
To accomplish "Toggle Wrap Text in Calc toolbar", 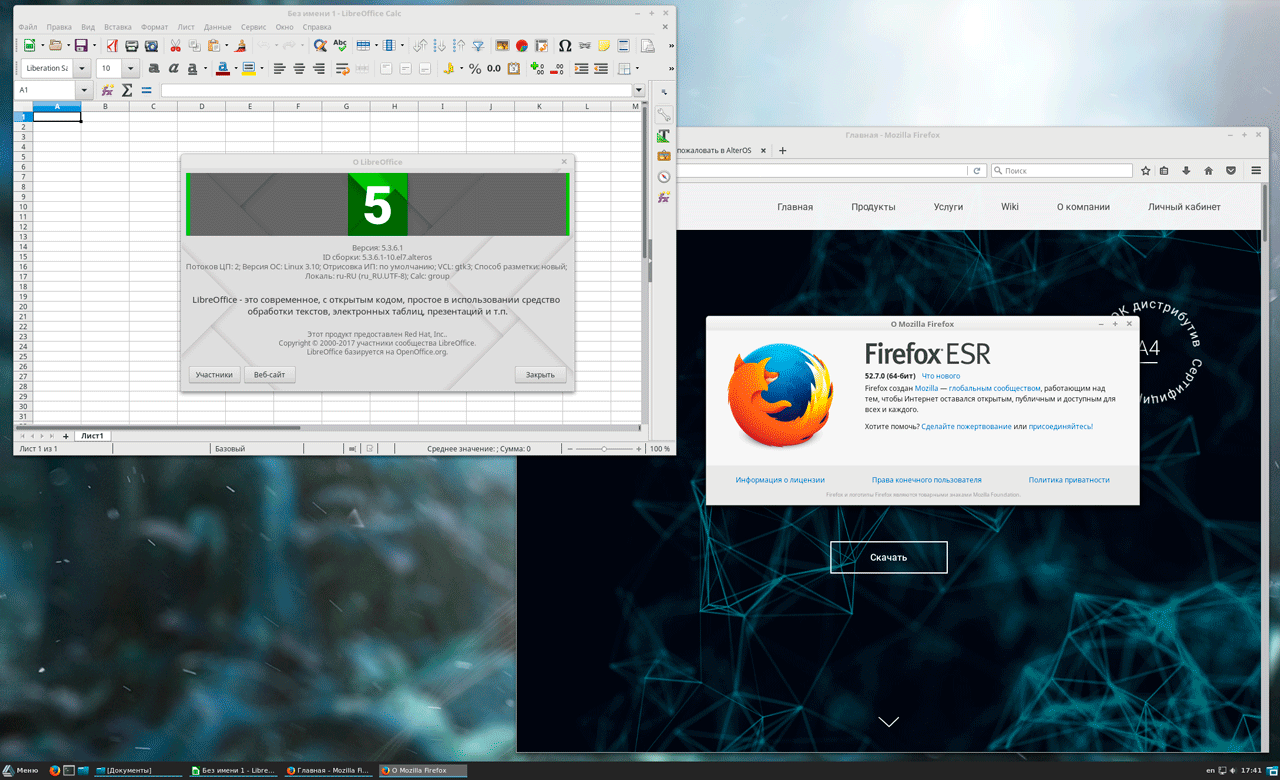I will coord(342,69).
